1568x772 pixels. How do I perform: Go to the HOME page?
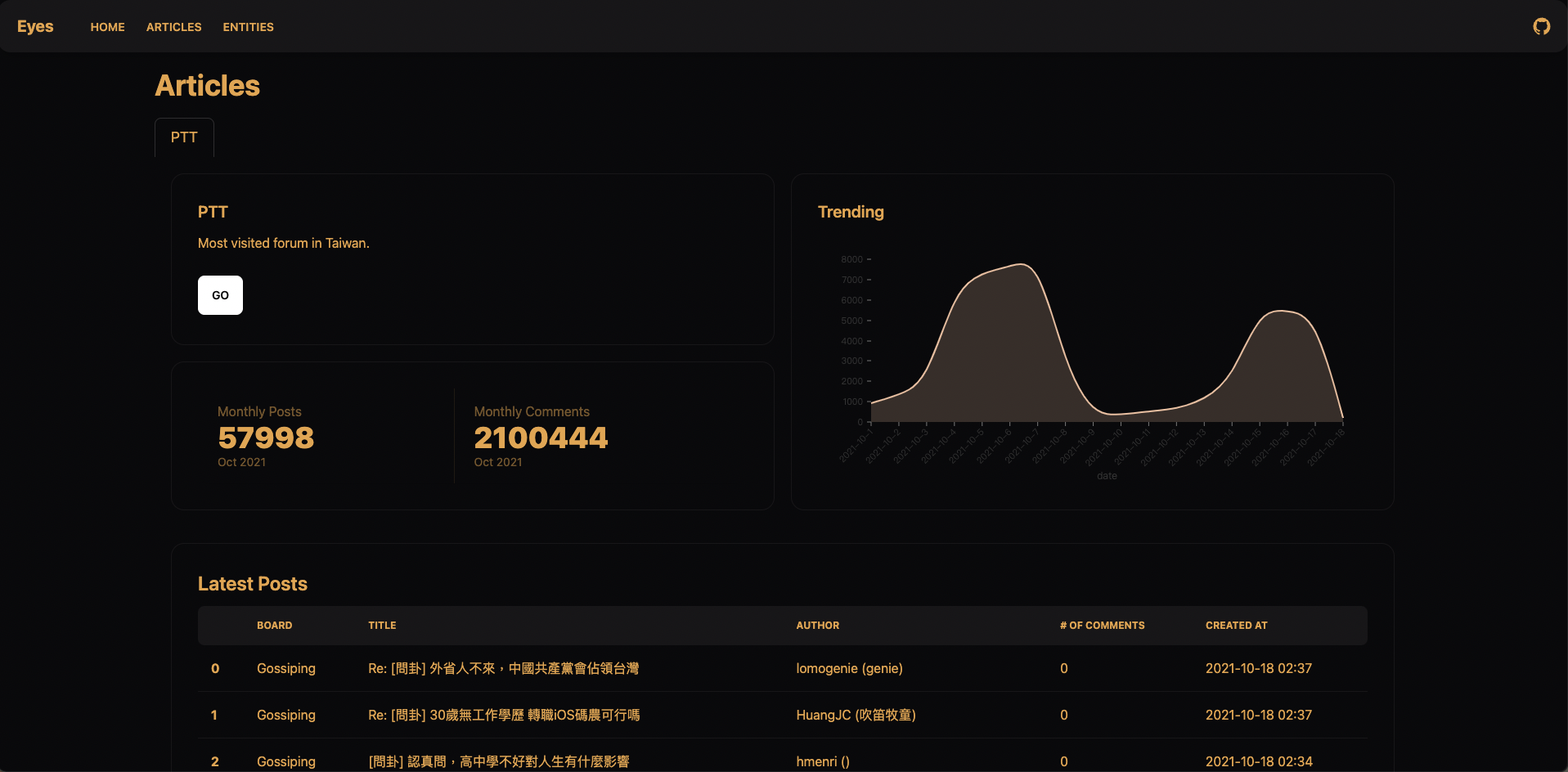click(107, 27)
